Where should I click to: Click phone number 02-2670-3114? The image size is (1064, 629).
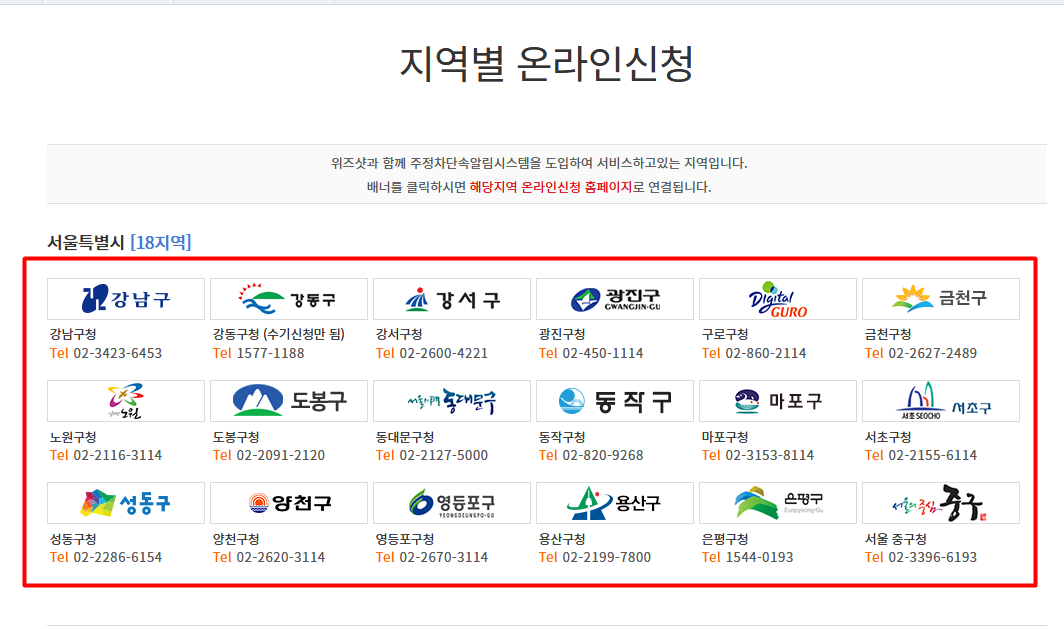point(443,557)
